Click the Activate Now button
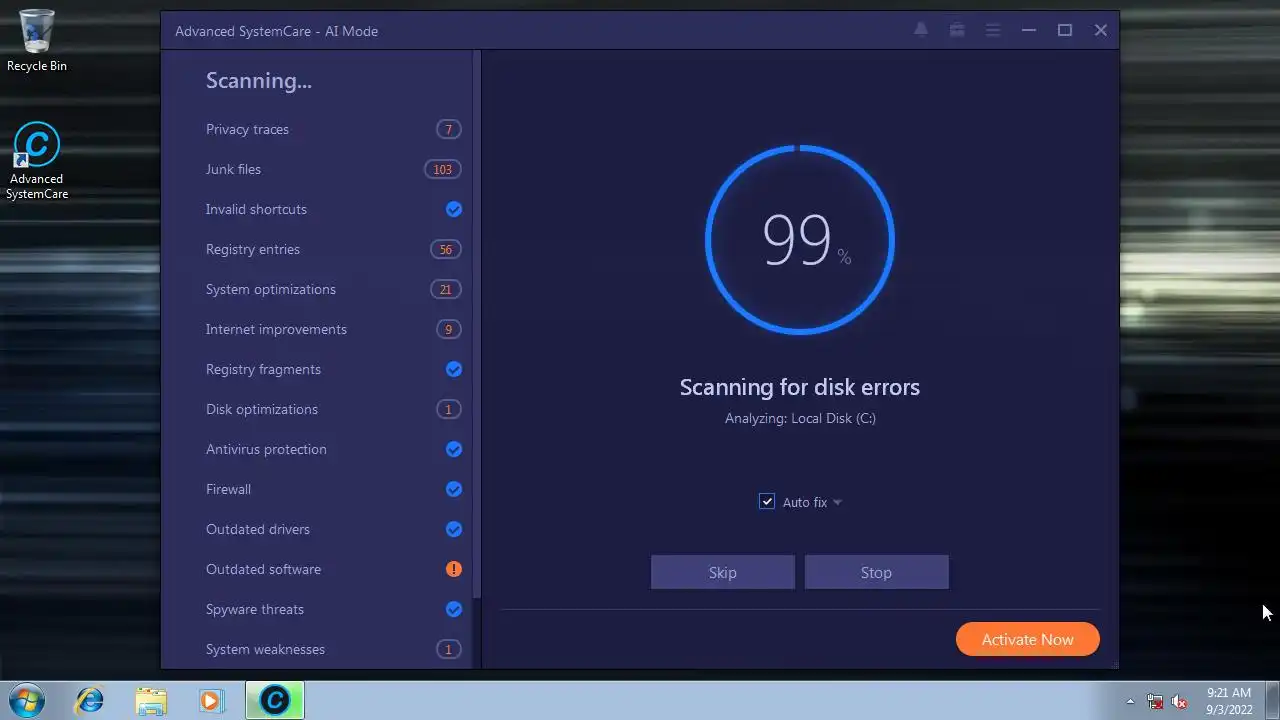Image resolution: width=1280 pixels, height=720 pixels. (1027, 639)
